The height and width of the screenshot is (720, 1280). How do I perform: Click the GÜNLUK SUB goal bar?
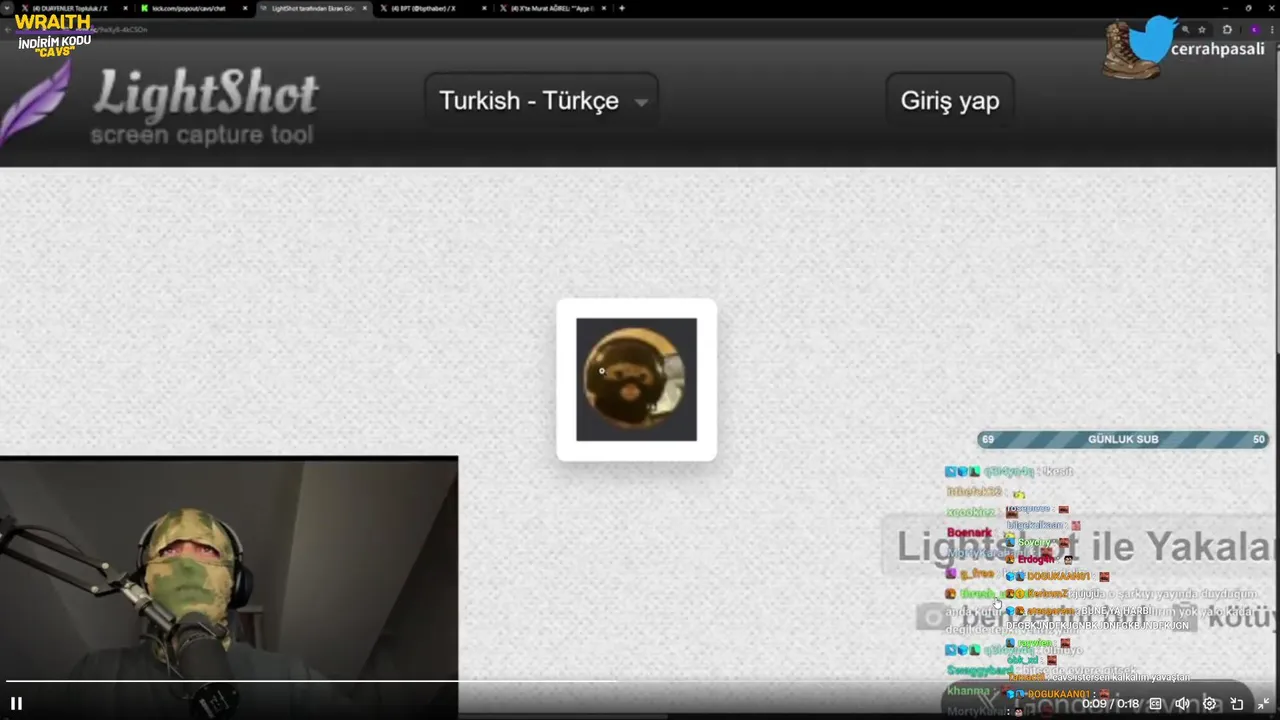[x=1124, y=439]
